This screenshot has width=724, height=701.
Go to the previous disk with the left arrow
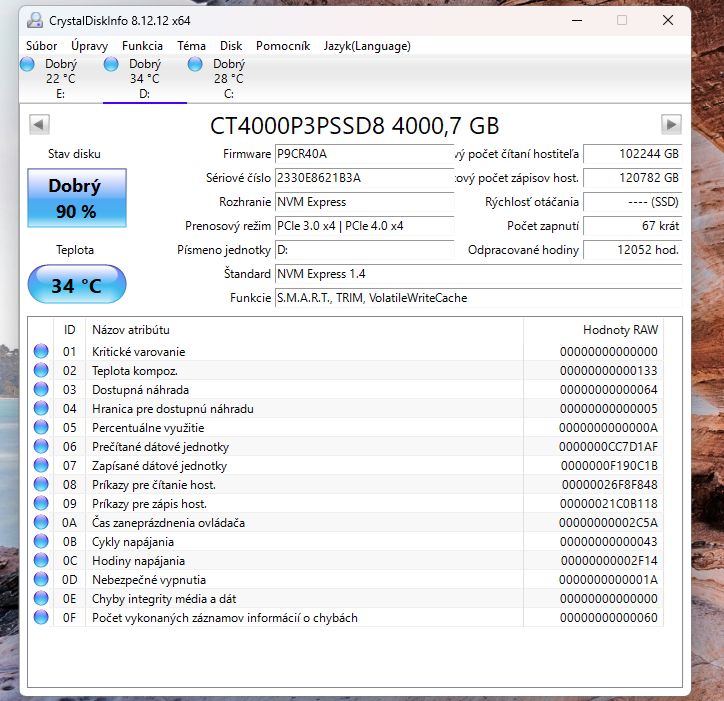pyautogui.click(x=39, y=125)
